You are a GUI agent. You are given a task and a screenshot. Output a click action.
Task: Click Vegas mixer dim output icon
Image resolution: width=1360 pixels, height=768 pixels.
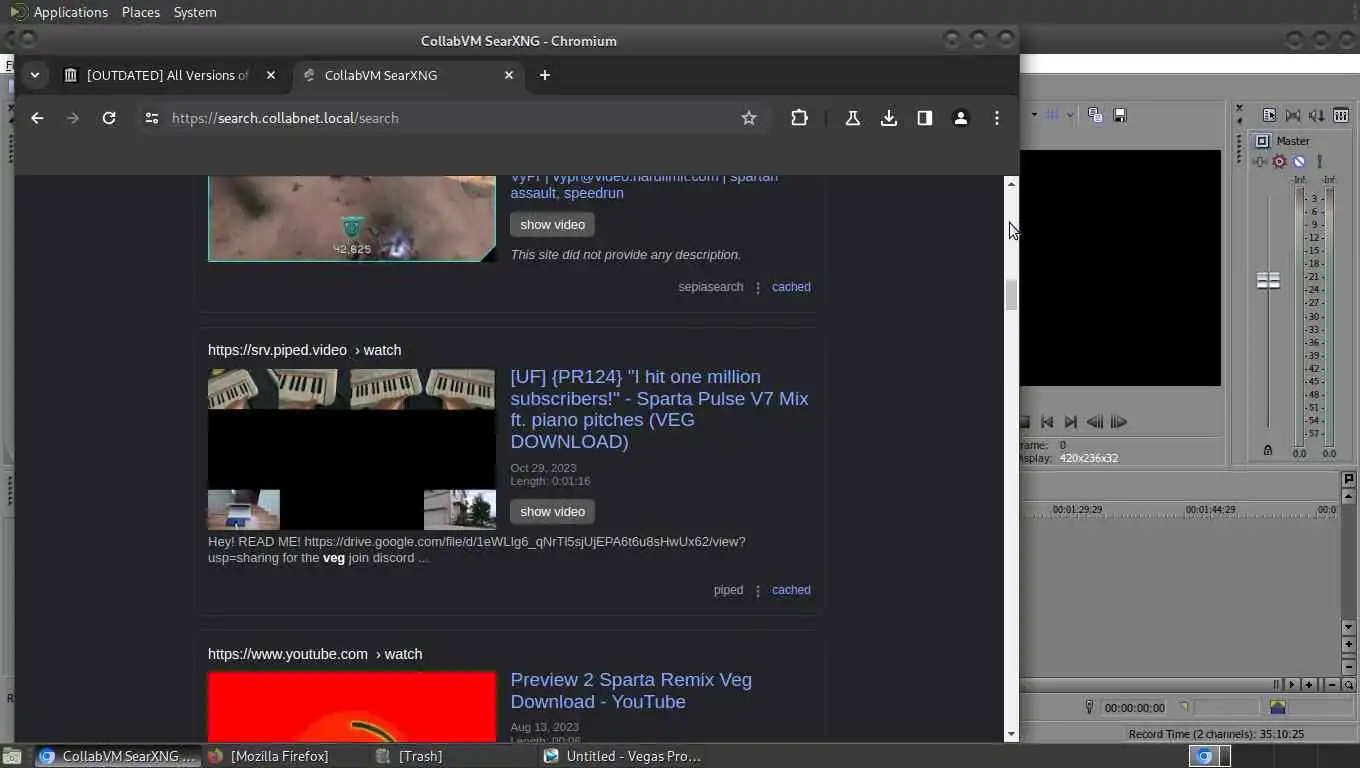(1317, 116)
